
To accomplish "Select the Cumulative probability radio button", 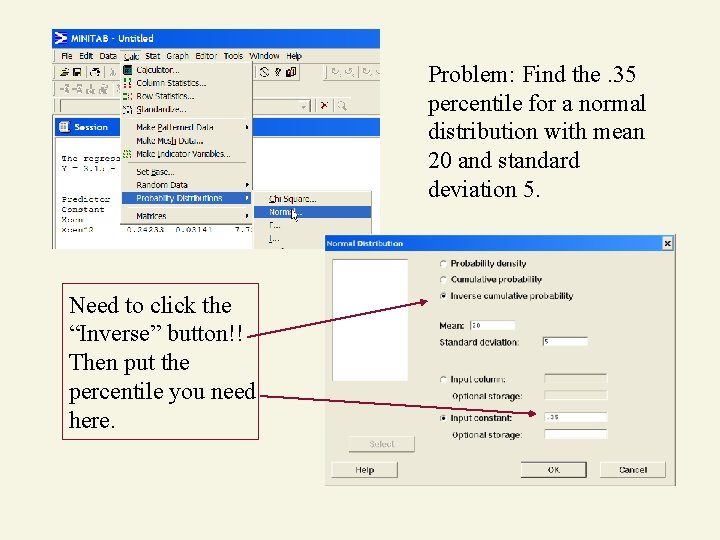I will click(x=443, y=280).
